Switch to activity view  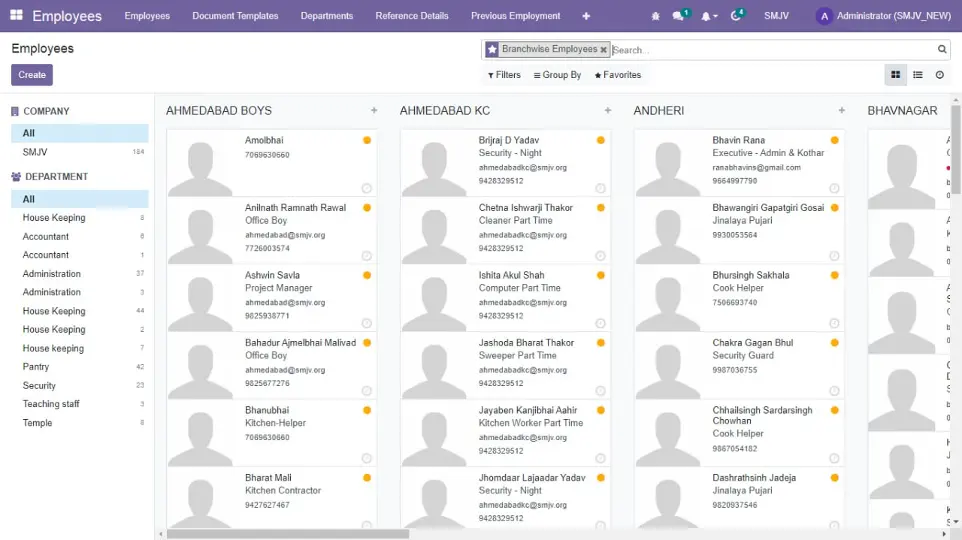(x=939, y=75)
